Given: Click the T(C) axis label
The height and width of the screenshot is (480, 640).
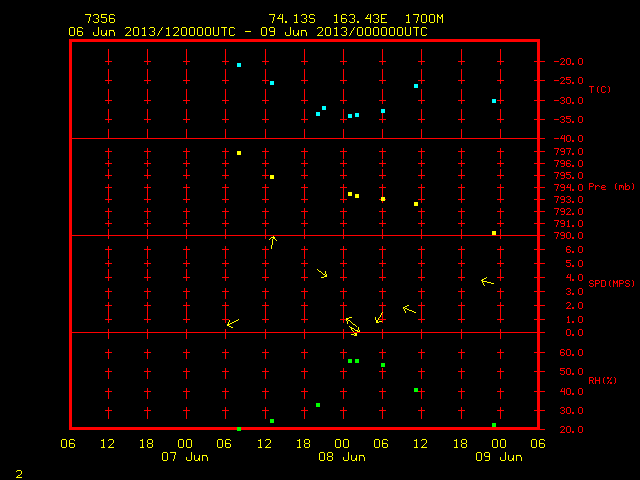Looking at the screenshot, I should [x=600, y=89].
